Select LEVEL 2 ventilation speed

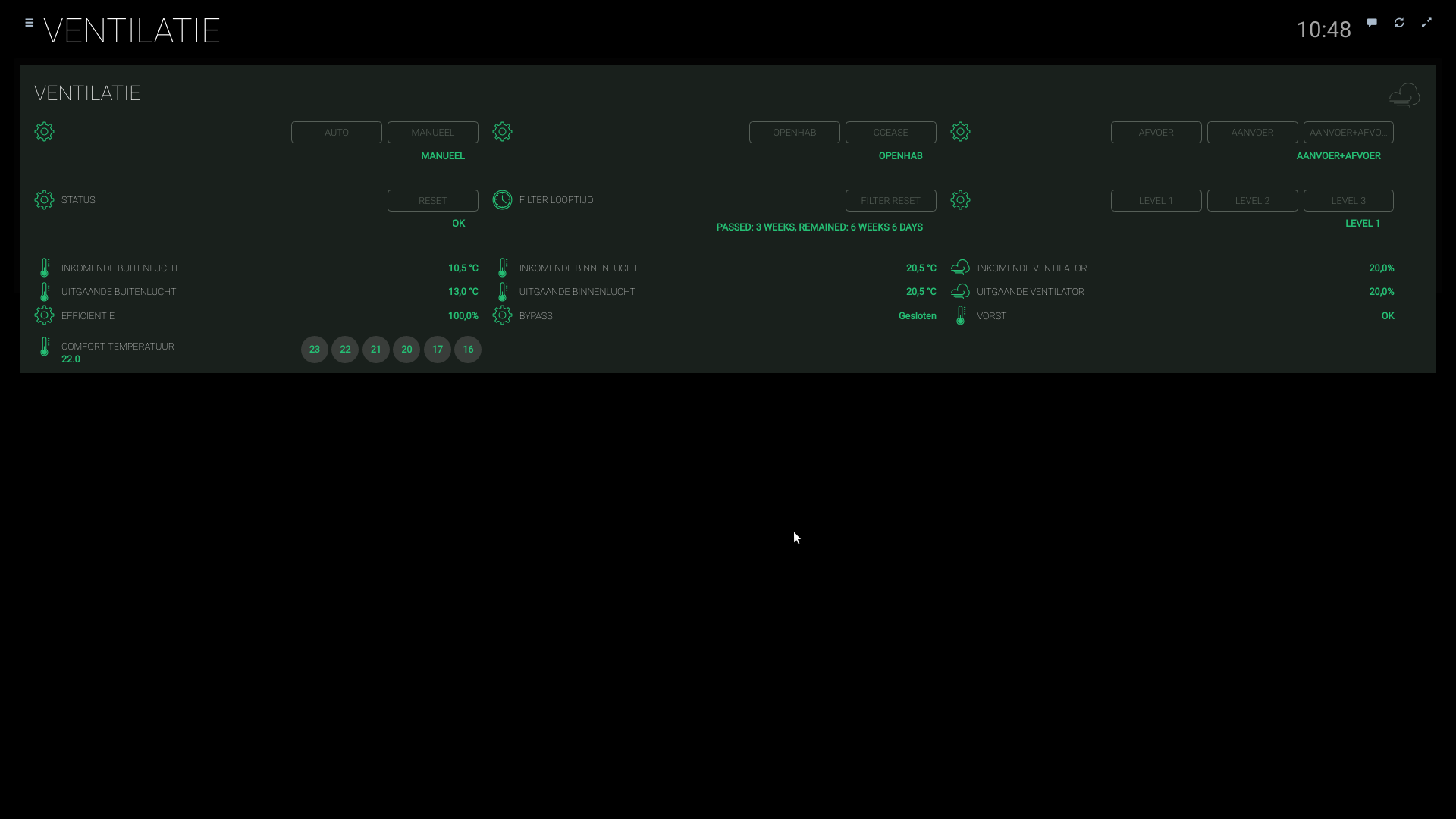coord(1252,200)
